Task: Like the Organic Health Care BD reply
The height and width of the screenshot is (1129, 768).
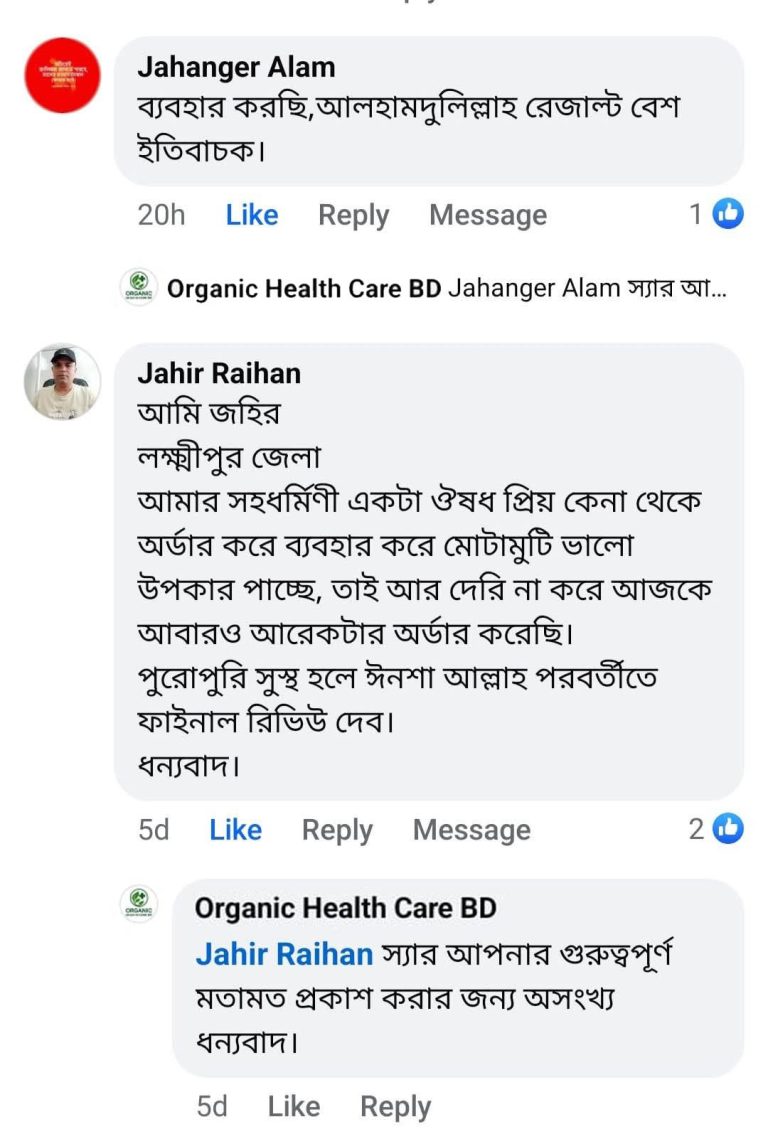Action: [293, 1106]
